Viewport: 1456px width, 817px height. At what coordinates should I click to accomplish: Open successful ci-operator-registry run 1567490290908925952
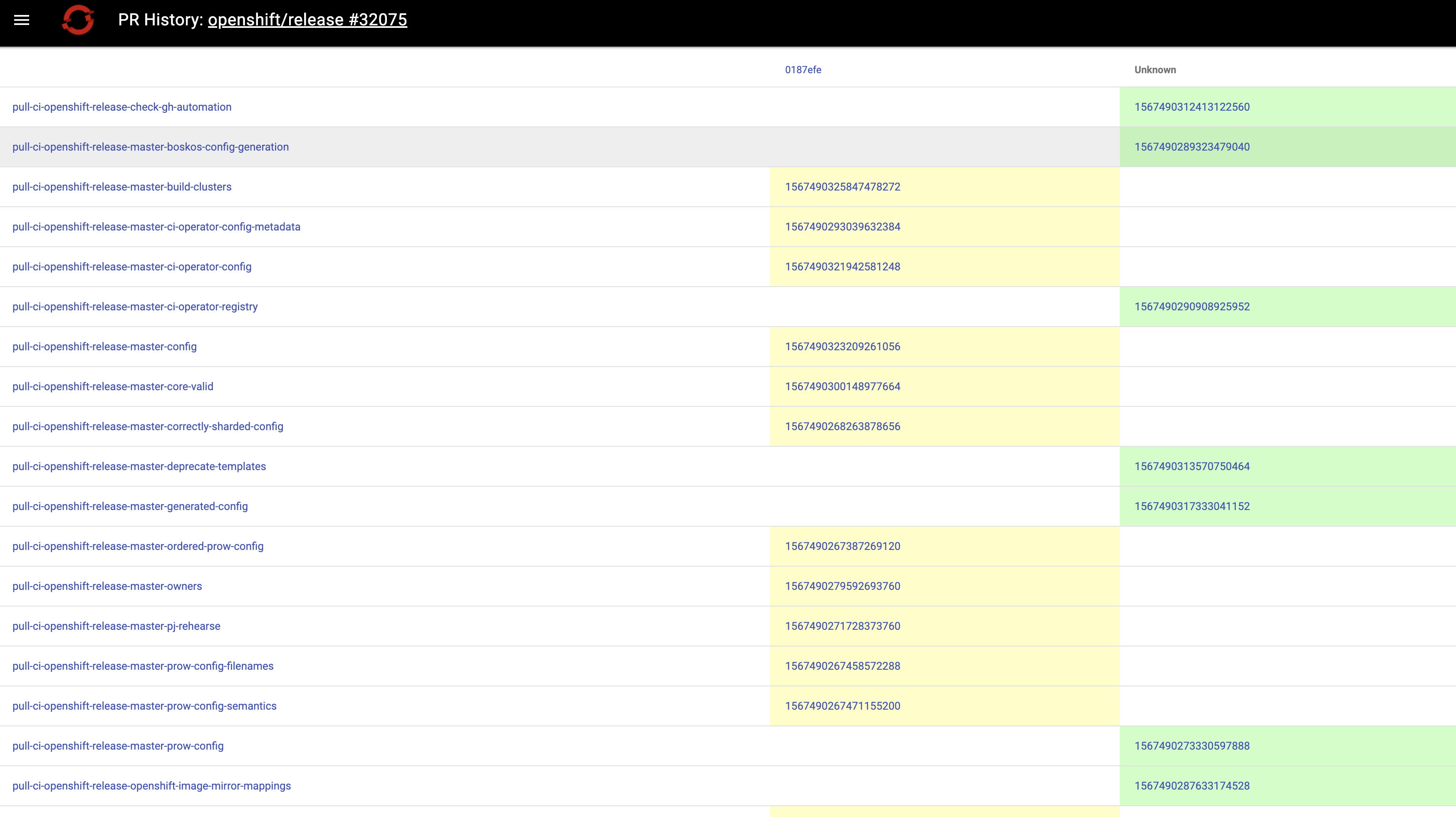pos(1191,307)
